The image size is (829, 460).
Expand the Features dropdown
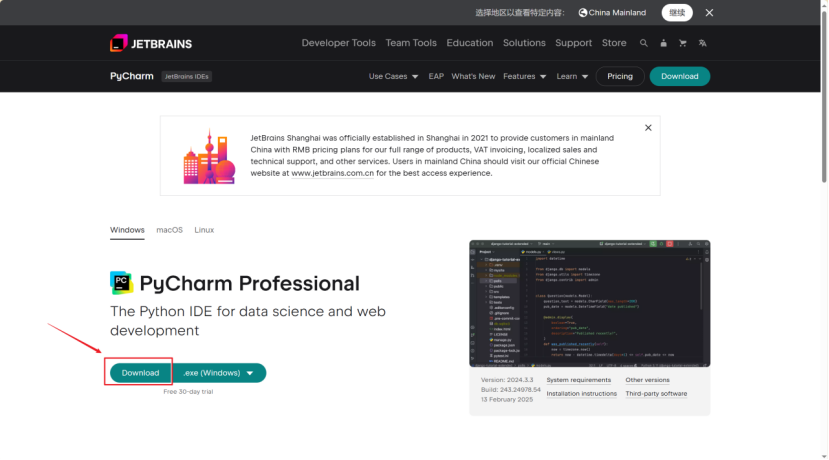pyautogui.click(x=524, y=77)
